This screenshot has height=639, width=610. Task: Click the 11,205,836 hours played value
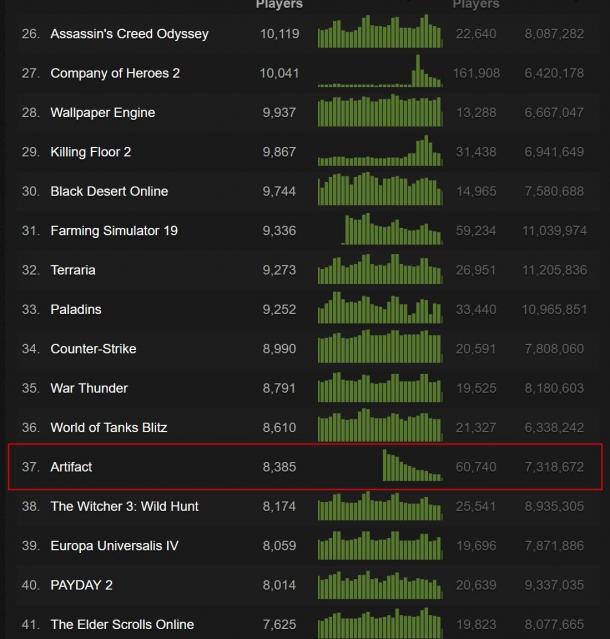point(555,270)
